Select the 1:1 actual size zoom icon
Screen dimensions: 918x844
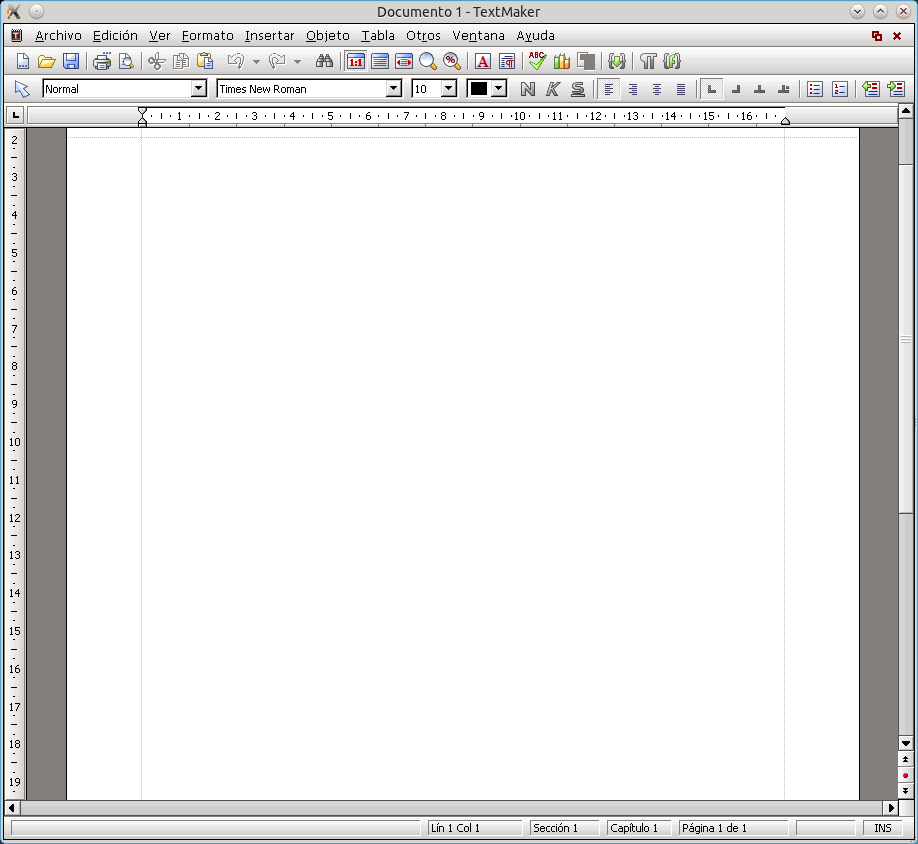click(x=356, y=61)
